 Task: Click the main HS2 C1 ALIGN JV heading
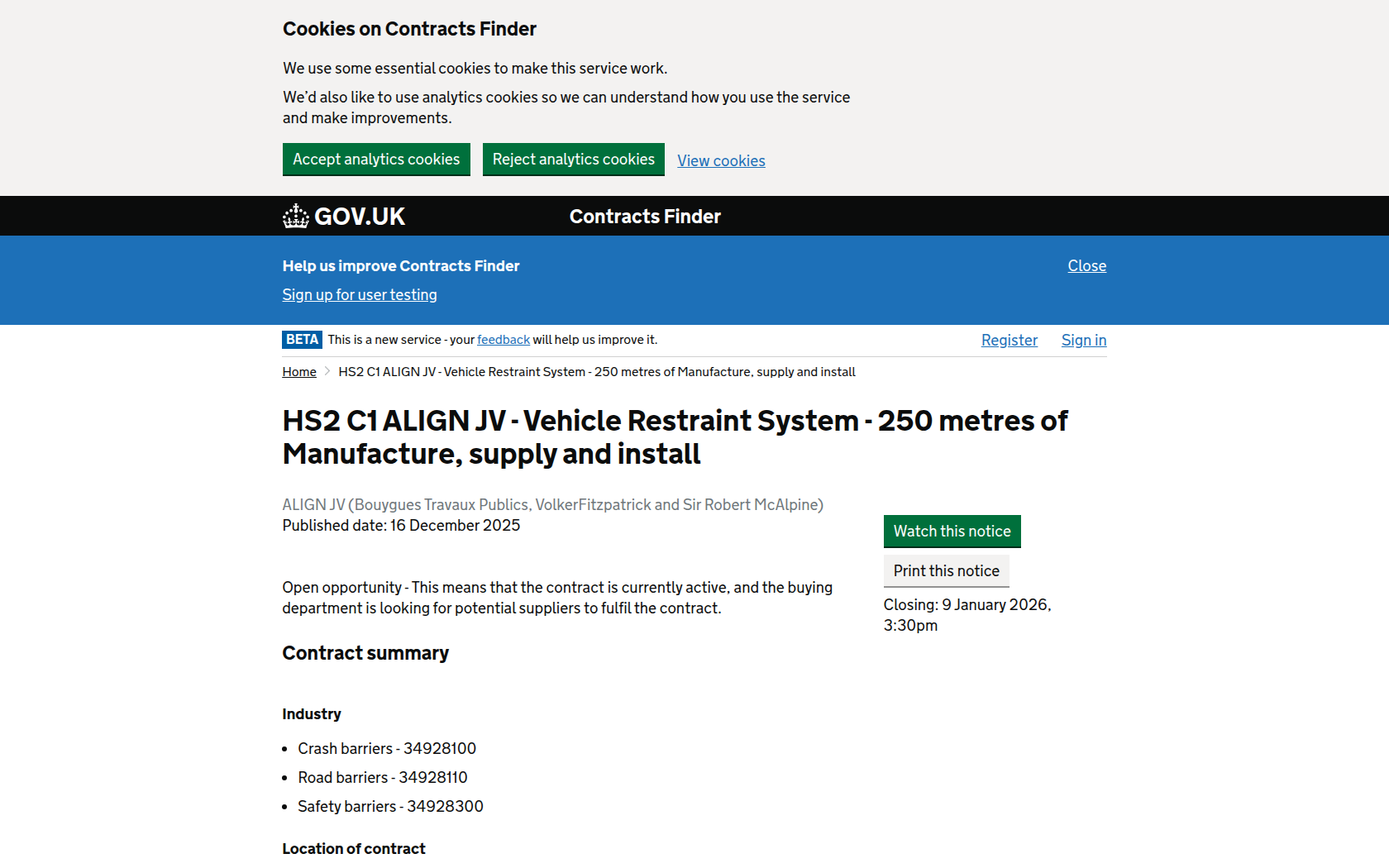674,437
